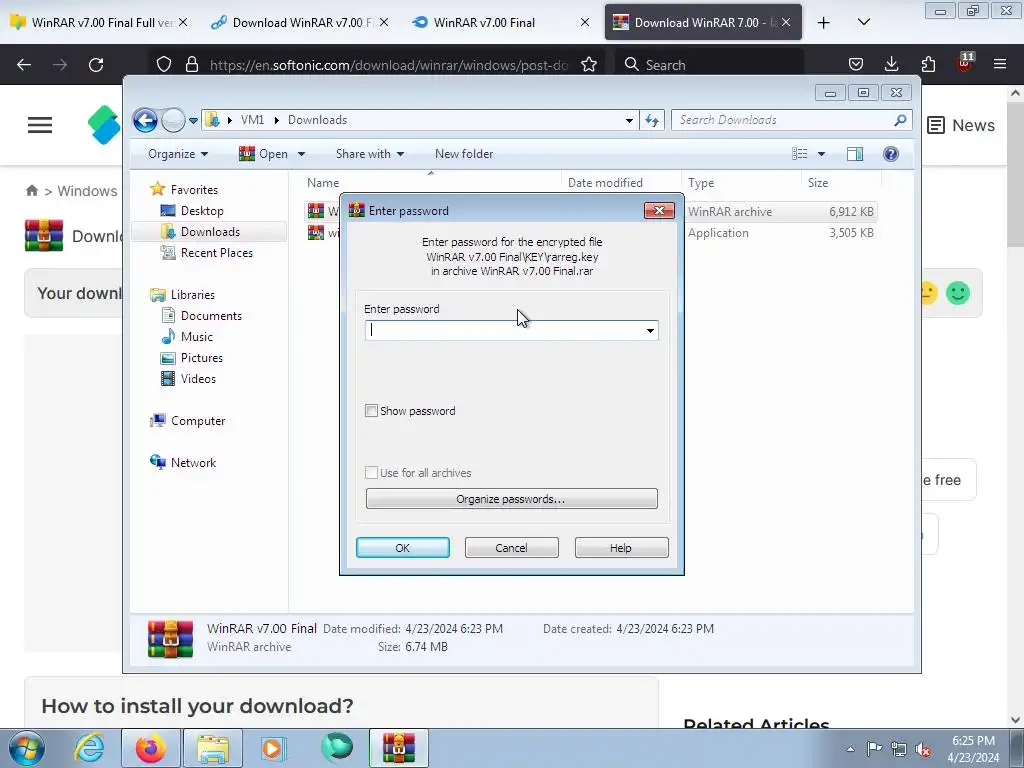Open the Firefox extensions icon

[928, 64]
